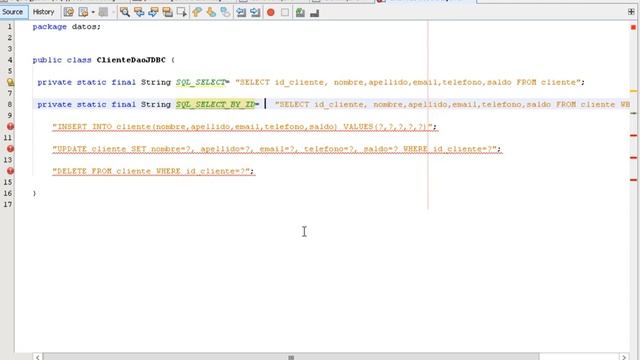
Task: Toggle Bookmark on current line
Action: point(225,12)
